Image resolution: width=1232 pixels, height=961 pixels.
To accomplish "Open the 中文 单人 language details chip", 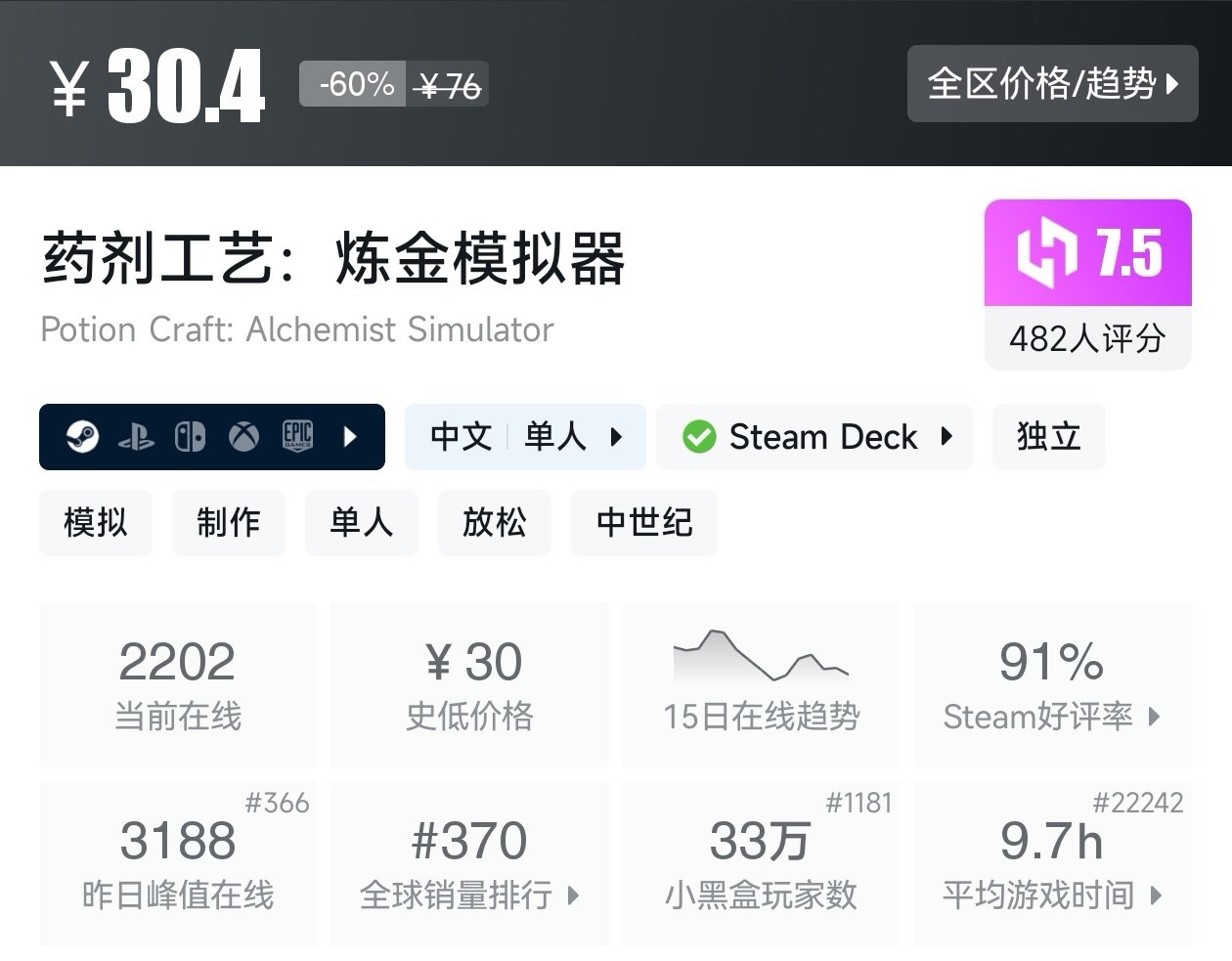I will click(525, 437).
